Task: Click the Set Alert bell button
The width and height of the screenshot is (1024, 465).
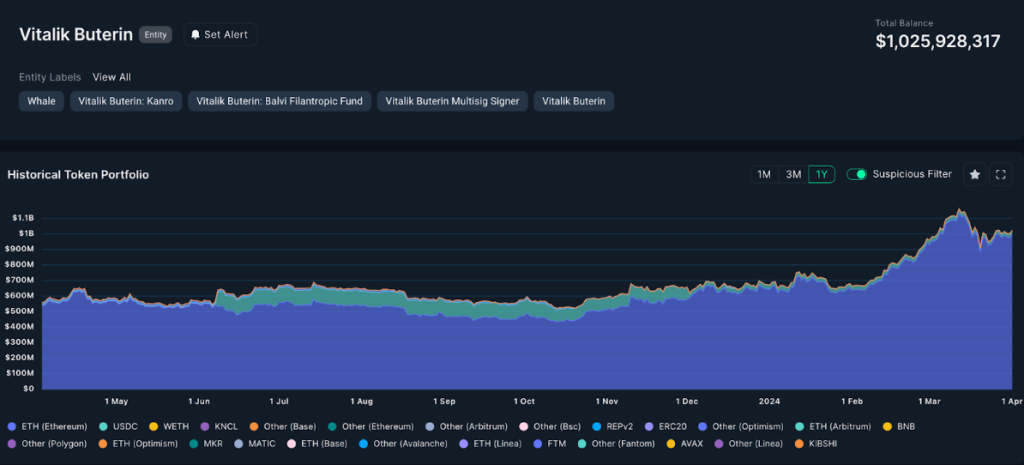Action: point(220,35)
